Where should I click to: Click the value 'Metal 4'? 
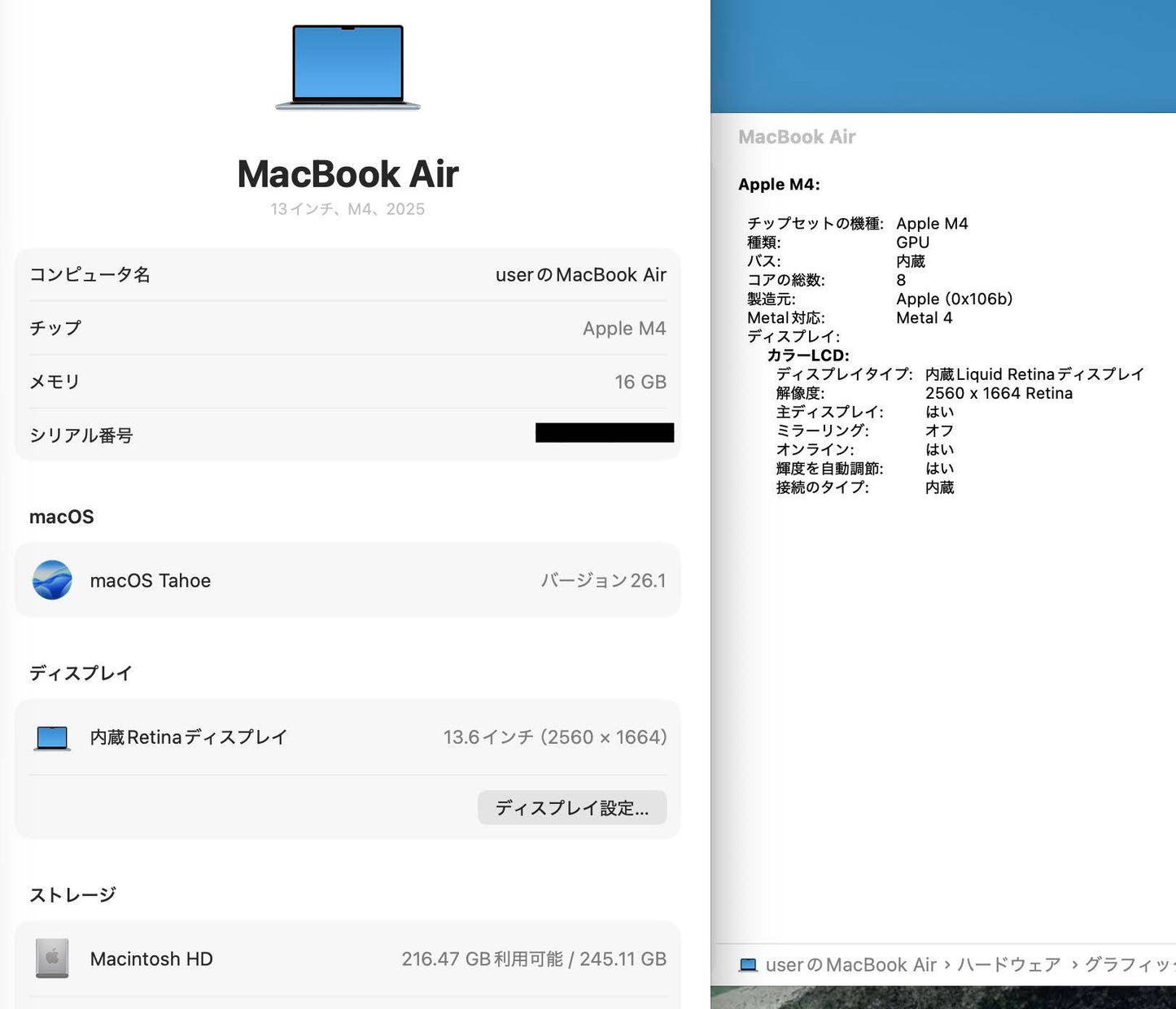925,318
